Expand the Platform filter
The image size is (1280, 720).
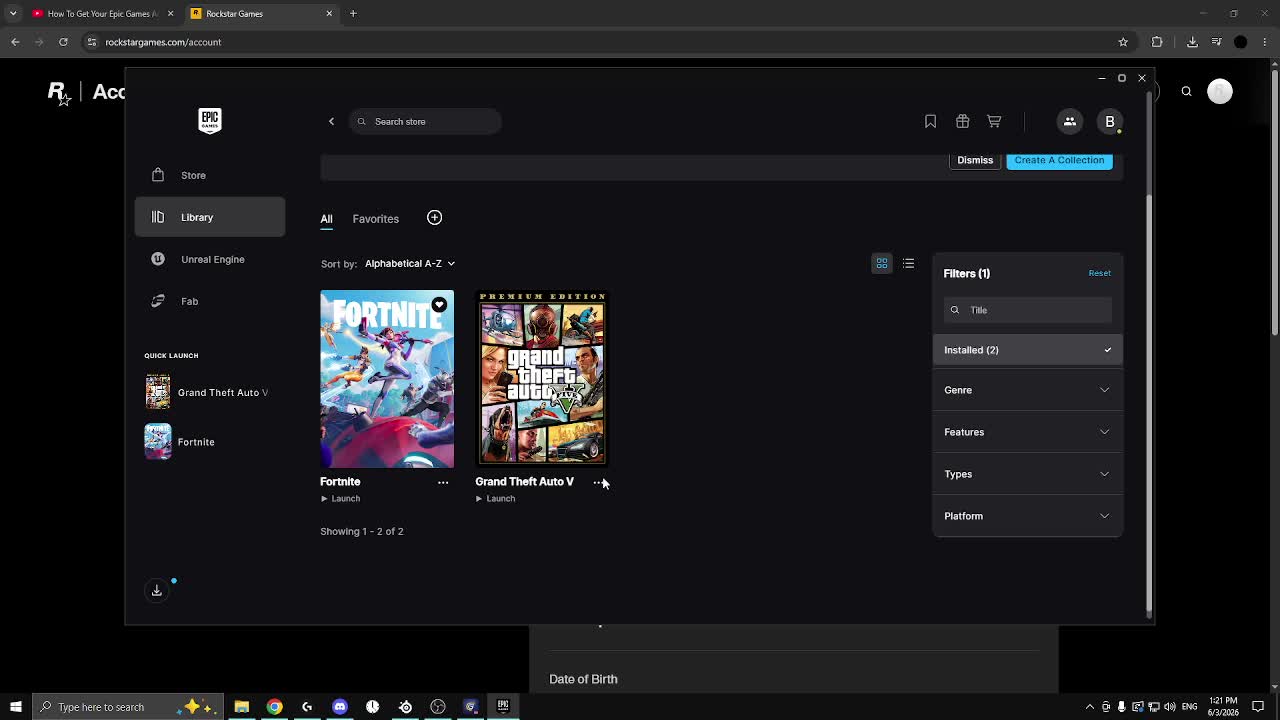coord(1028,516)
